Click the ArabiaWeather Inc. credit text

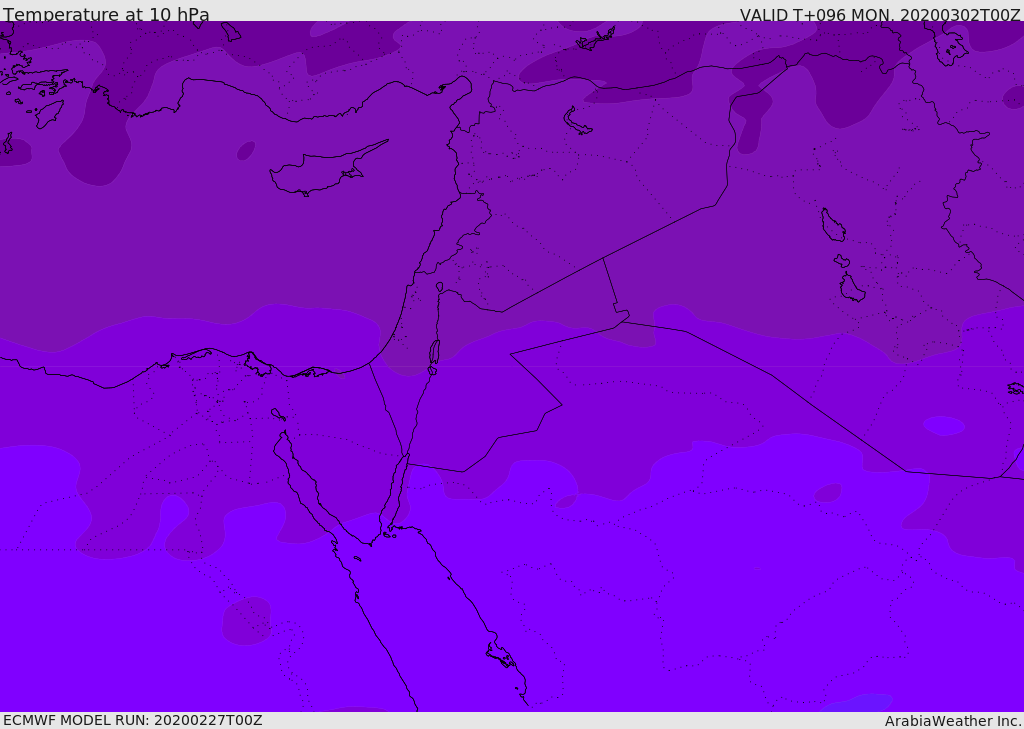tap(952, 720)
